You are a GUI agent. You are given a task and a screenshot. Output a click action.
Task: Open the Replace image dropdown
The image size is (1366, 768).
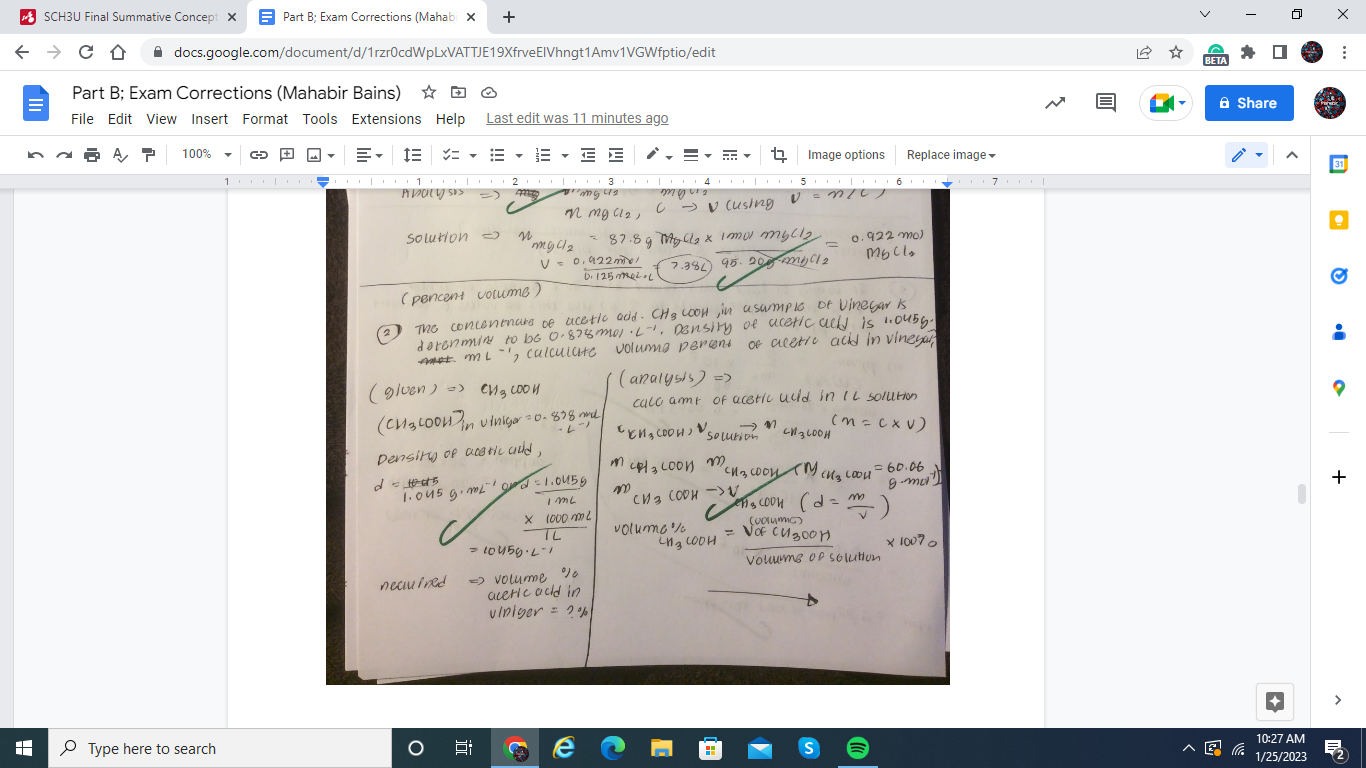pyautogui.click(x=947, y=154)
